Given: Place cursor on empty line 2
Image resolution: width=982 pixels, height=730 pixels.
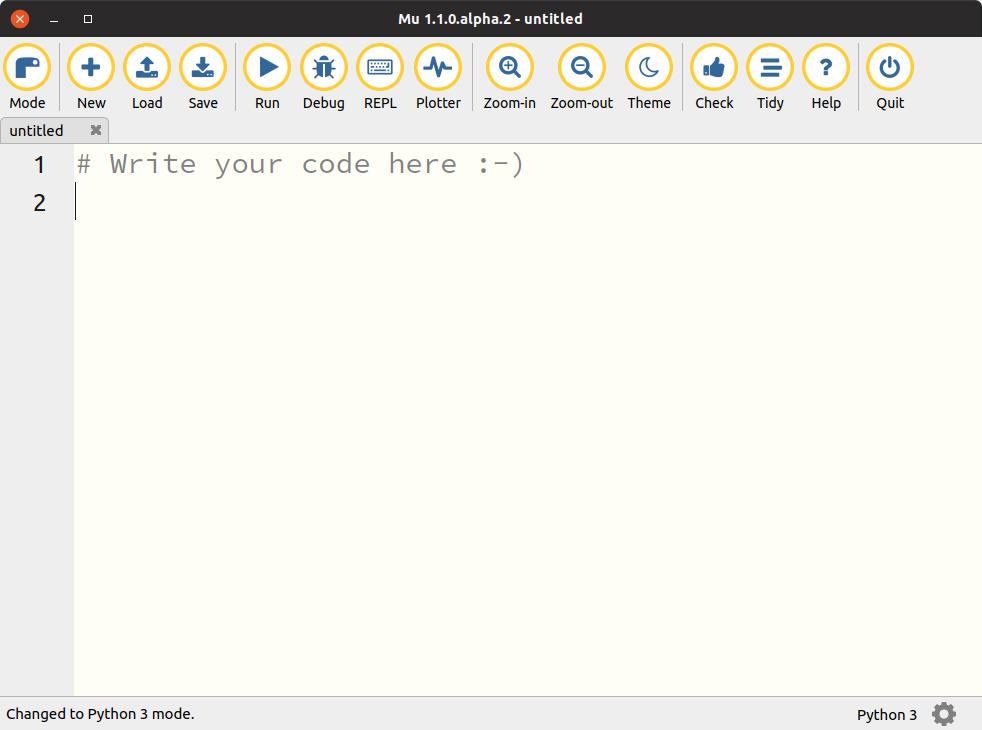Looking at the screenshot, I should point(528,202).
